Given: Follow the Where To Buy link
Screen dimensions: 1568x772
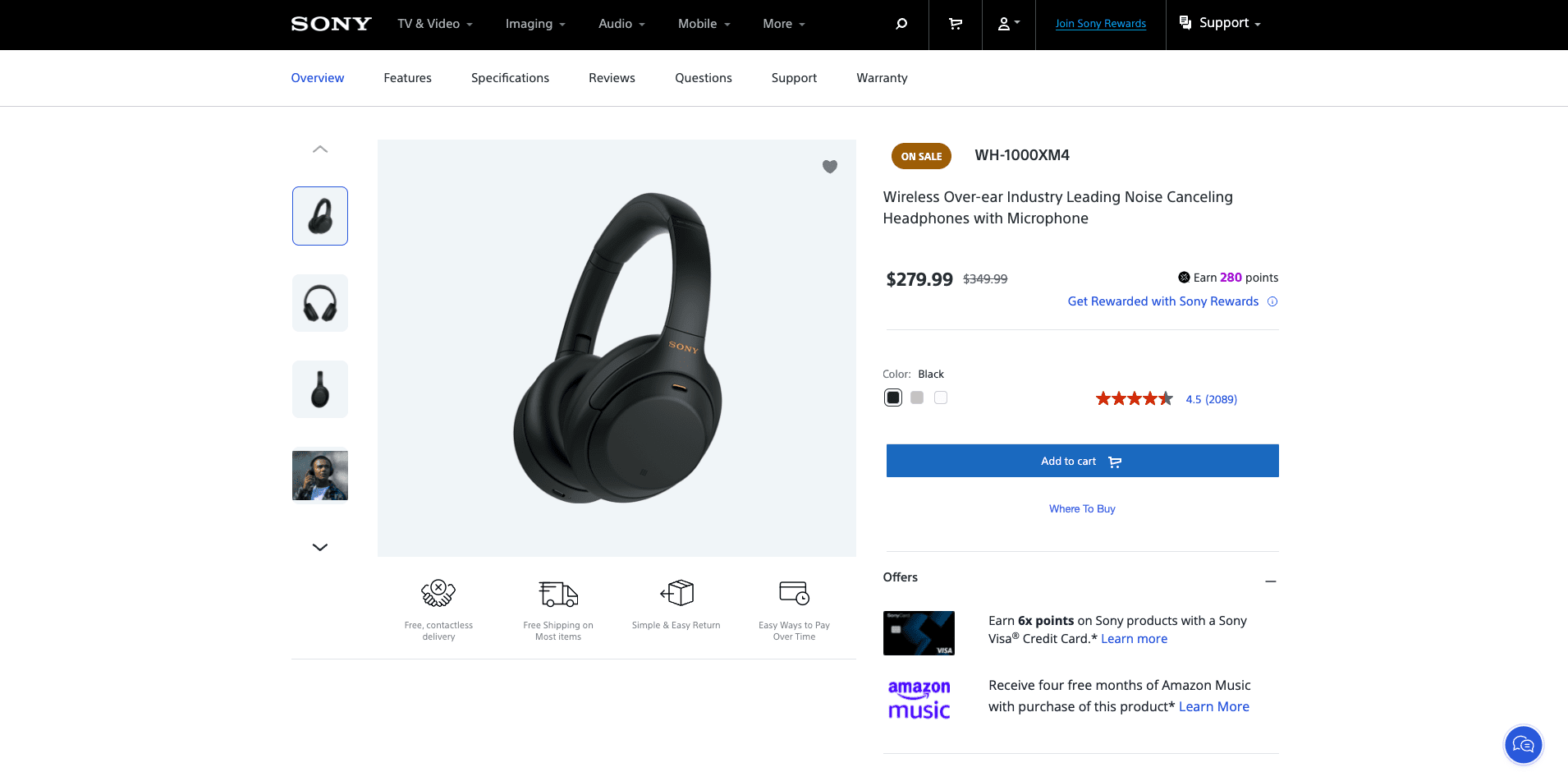Looking at the screenshot, I should 1082,509.
